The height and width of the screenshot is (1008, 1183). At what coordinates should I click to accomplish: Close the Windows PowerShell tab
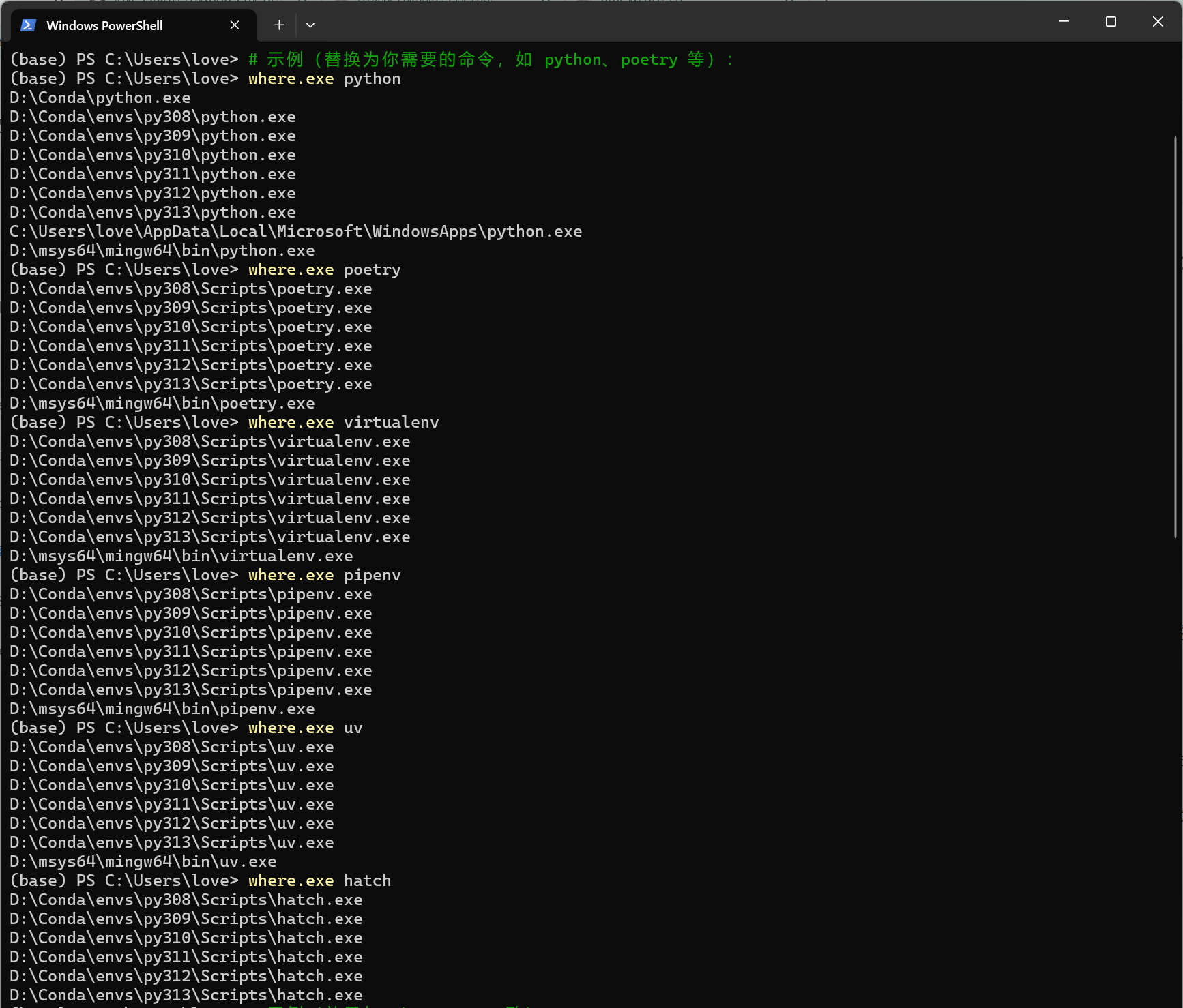pos(235,25)
